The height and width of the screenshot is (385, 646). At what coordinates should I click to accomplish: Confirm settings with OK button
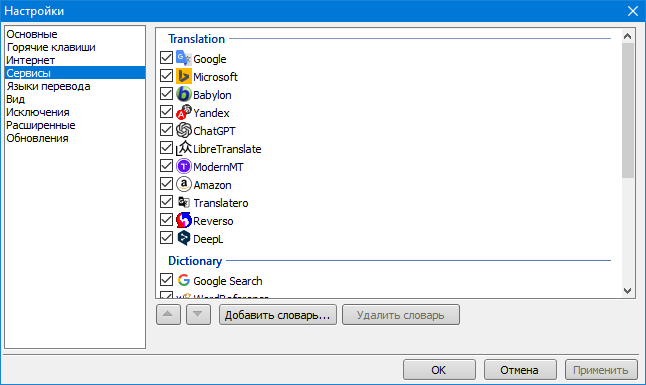click(x=439, y=370)
